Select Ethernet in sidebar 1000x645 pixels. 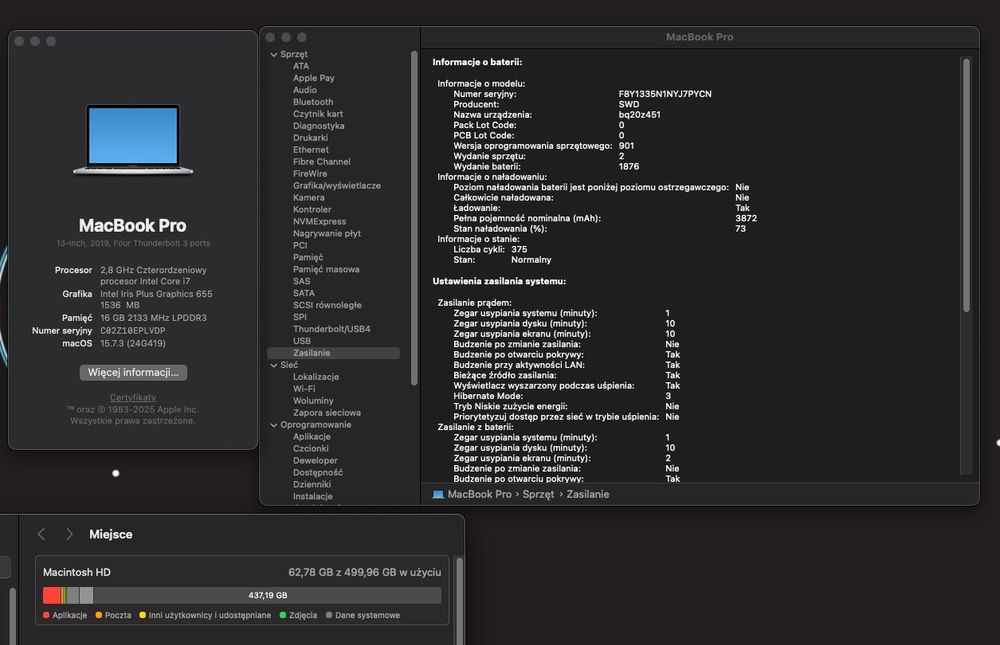311,150
